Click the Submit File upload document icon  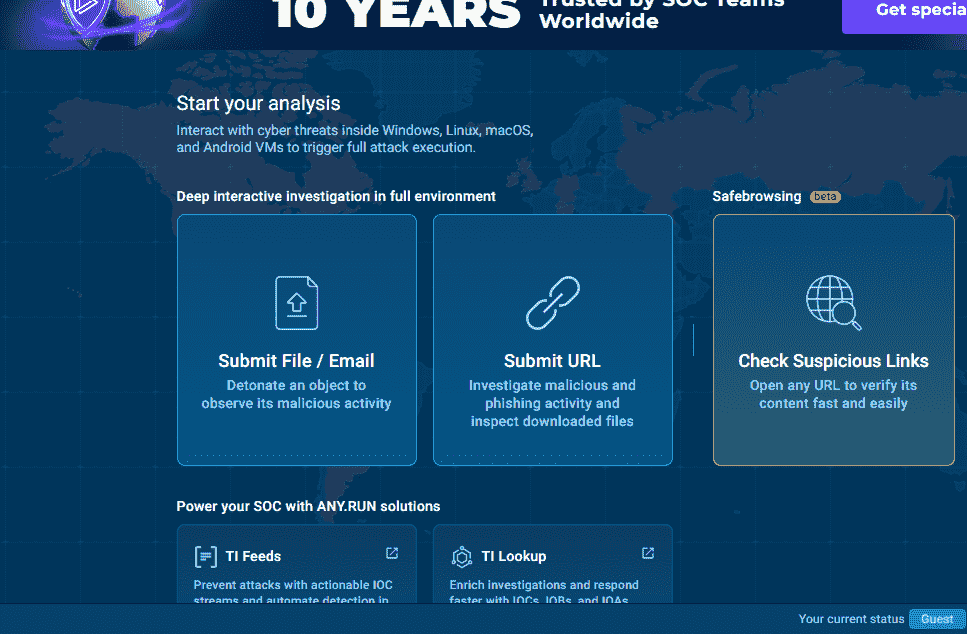point(297,303)
